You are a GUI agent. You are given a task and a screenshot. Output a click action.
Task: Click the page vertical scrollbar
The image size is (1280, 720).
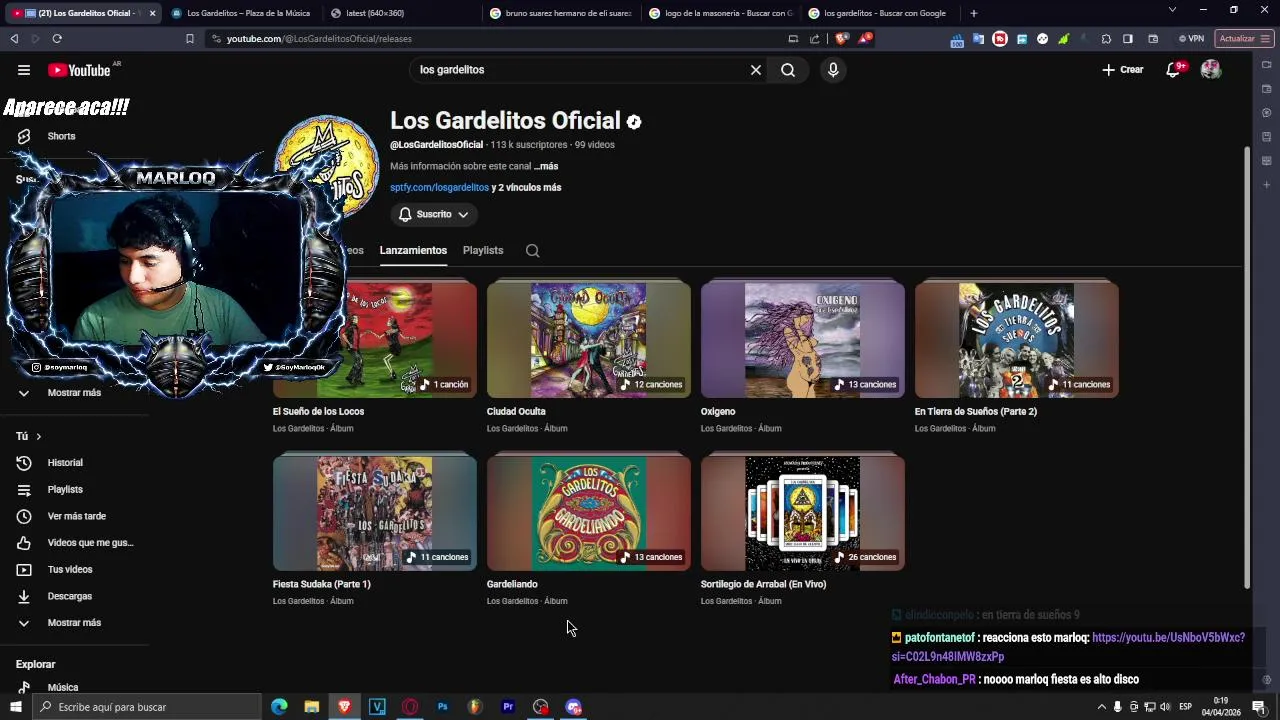tap(1246, 367)
